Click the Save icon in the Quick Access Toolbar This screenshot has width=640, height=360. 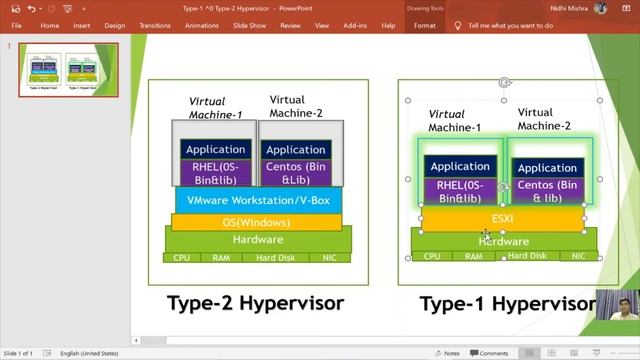tap(16, 8)
